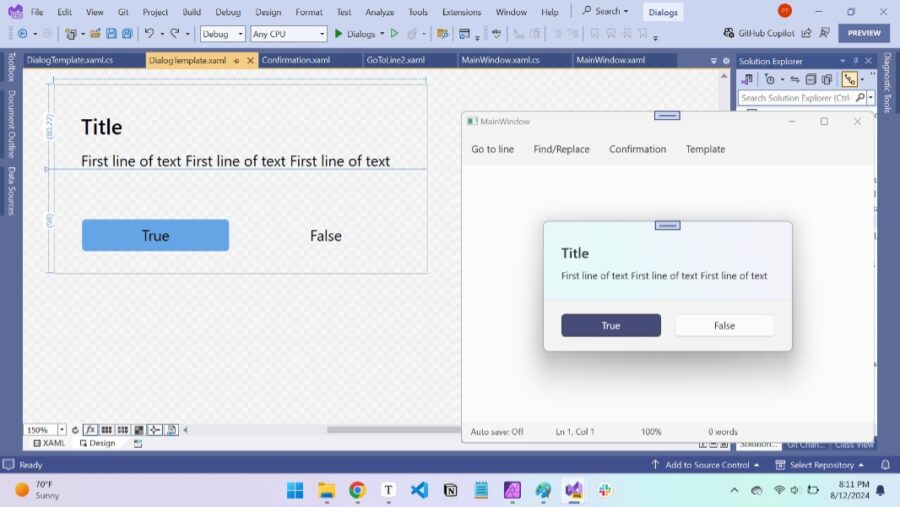This screenshot has height=507, width=900.
Task: Click the Send Feedback person icon
Action: (825, 33)
